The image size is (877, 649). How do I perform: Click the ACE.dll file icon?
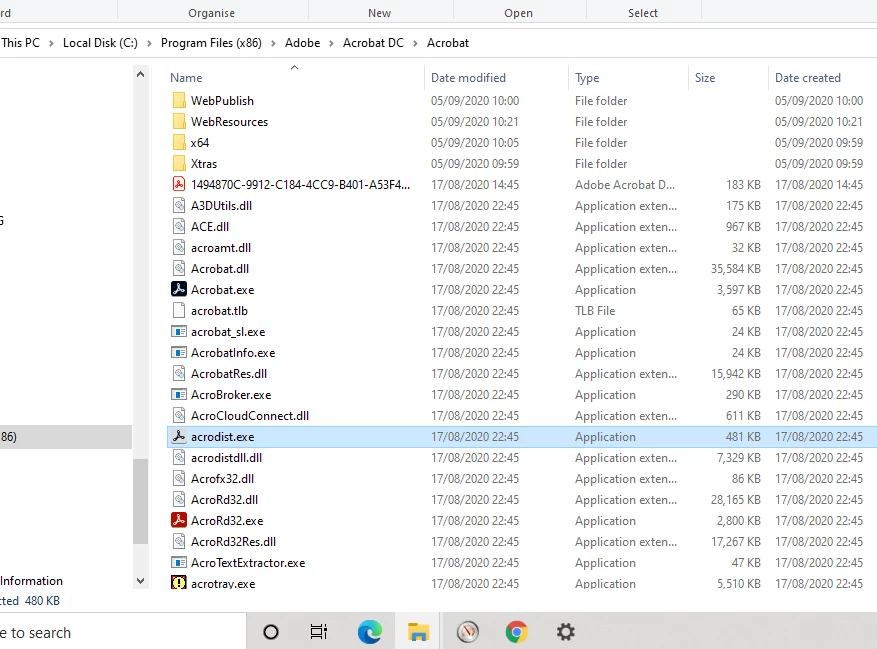[179, 227]
